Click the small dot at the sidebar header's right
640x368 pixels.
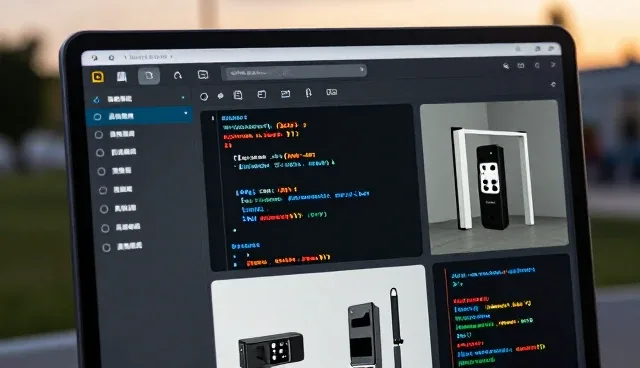click(x=183, y=98)
